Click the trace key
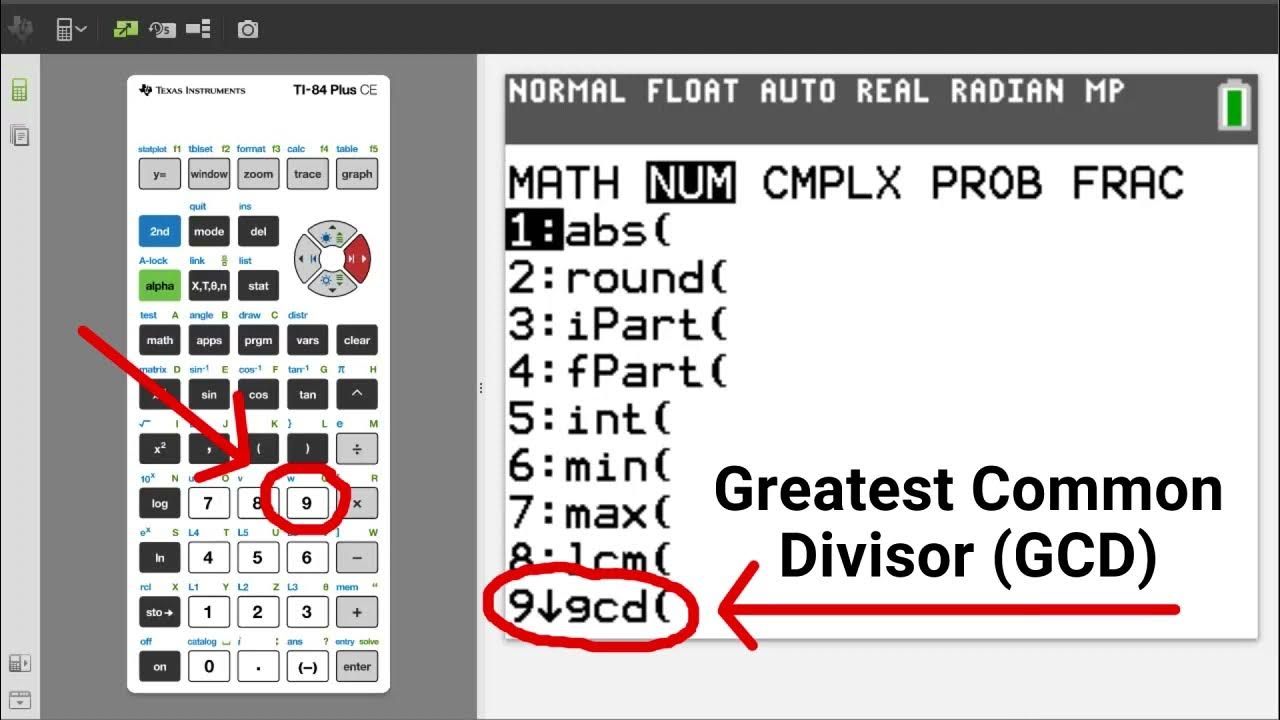Image resolution: width=1280 pixels, height=720 pixels. pyautogui.click(x=308, y=174)
